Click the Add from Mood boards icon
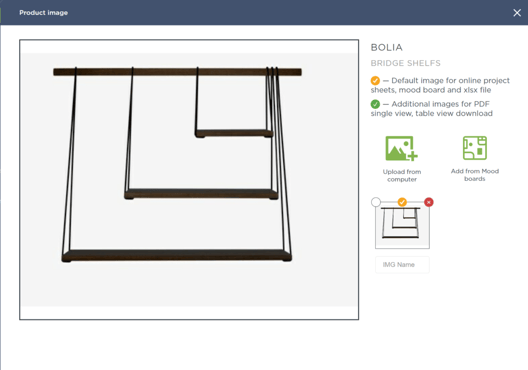 475,148
